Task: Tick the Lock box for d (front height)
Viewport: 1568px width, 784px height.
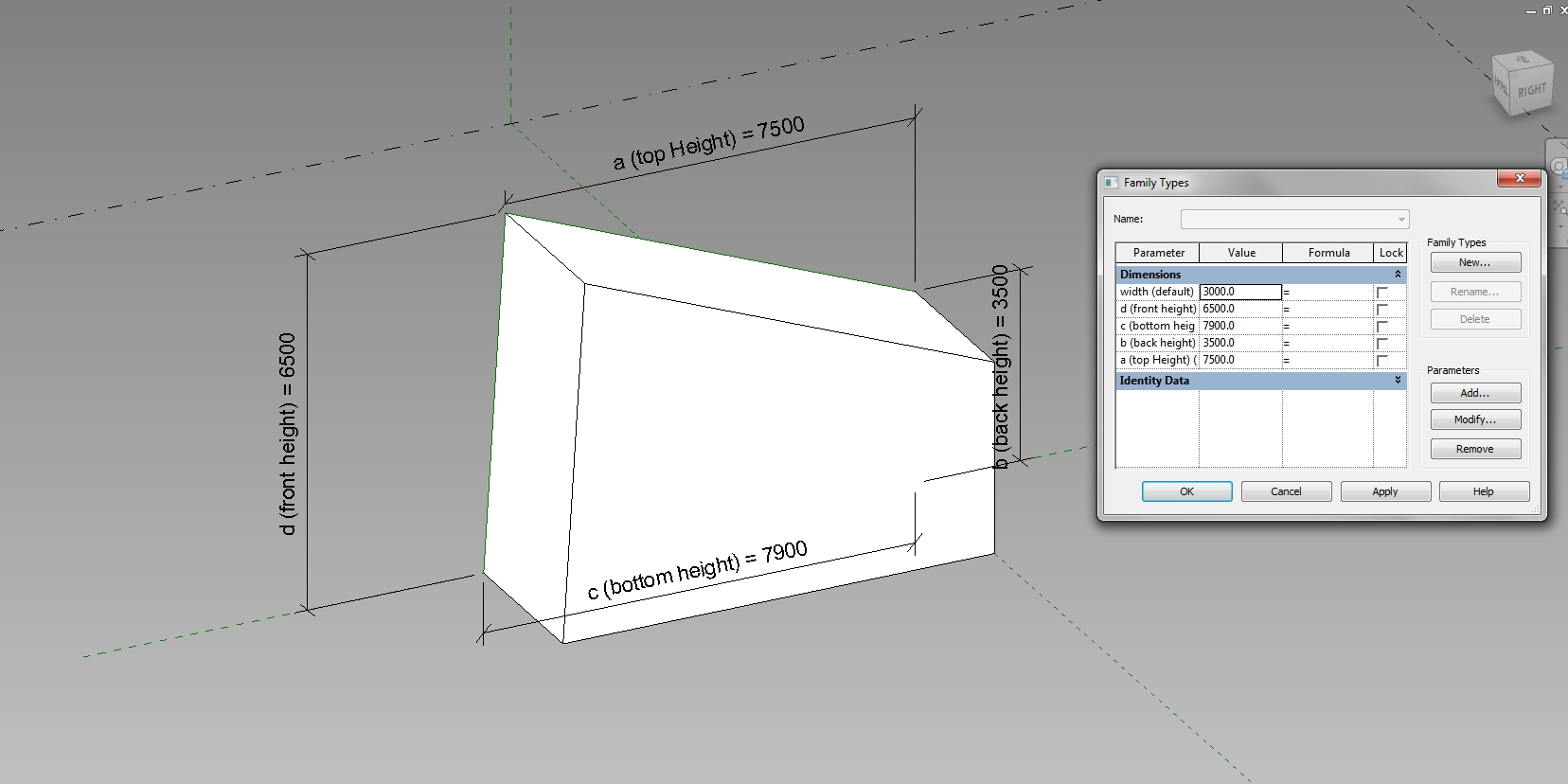Action: 1382,310
